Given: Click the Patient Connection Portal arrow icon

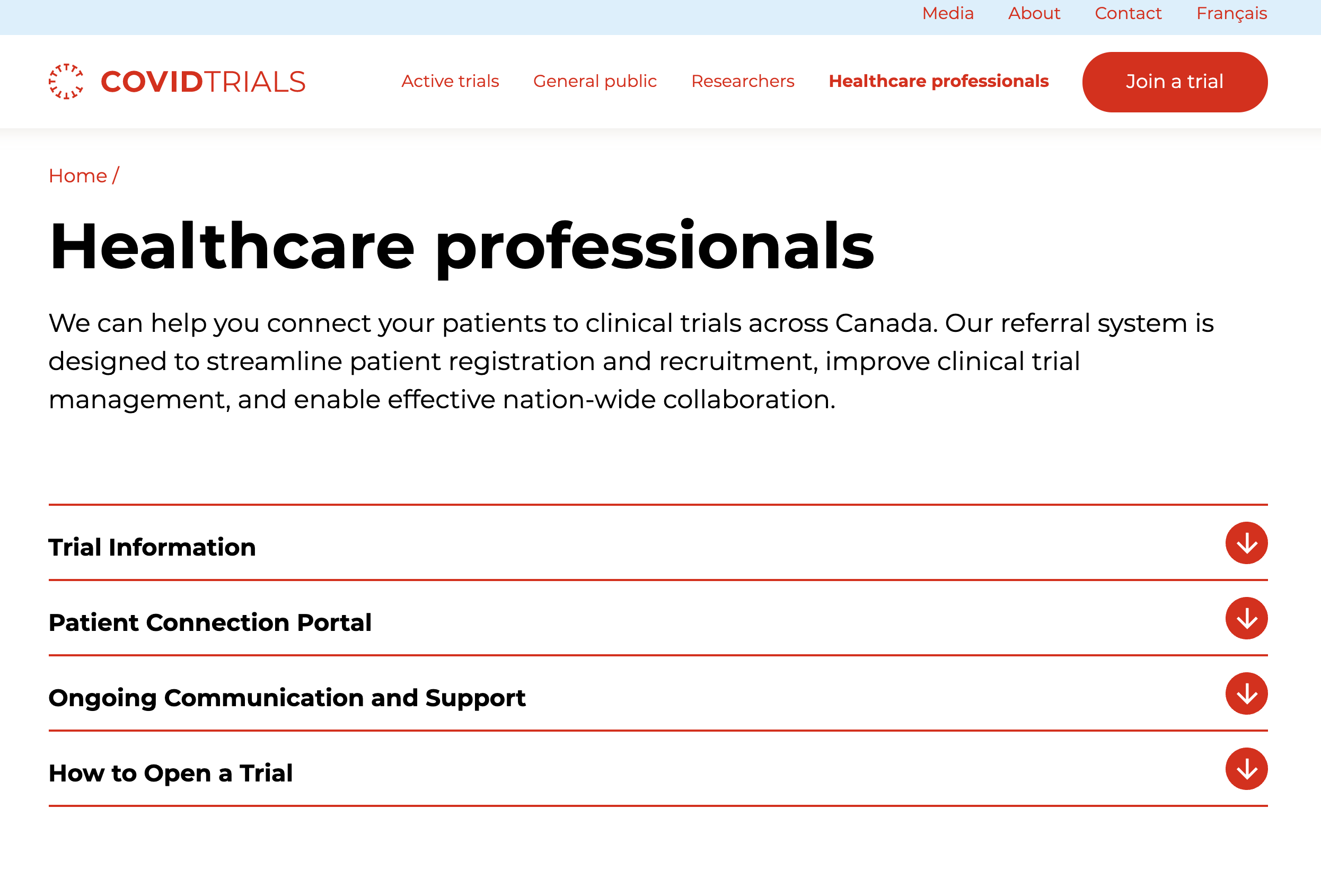Looking at the screenshot, I should [x=1246, y=618].
